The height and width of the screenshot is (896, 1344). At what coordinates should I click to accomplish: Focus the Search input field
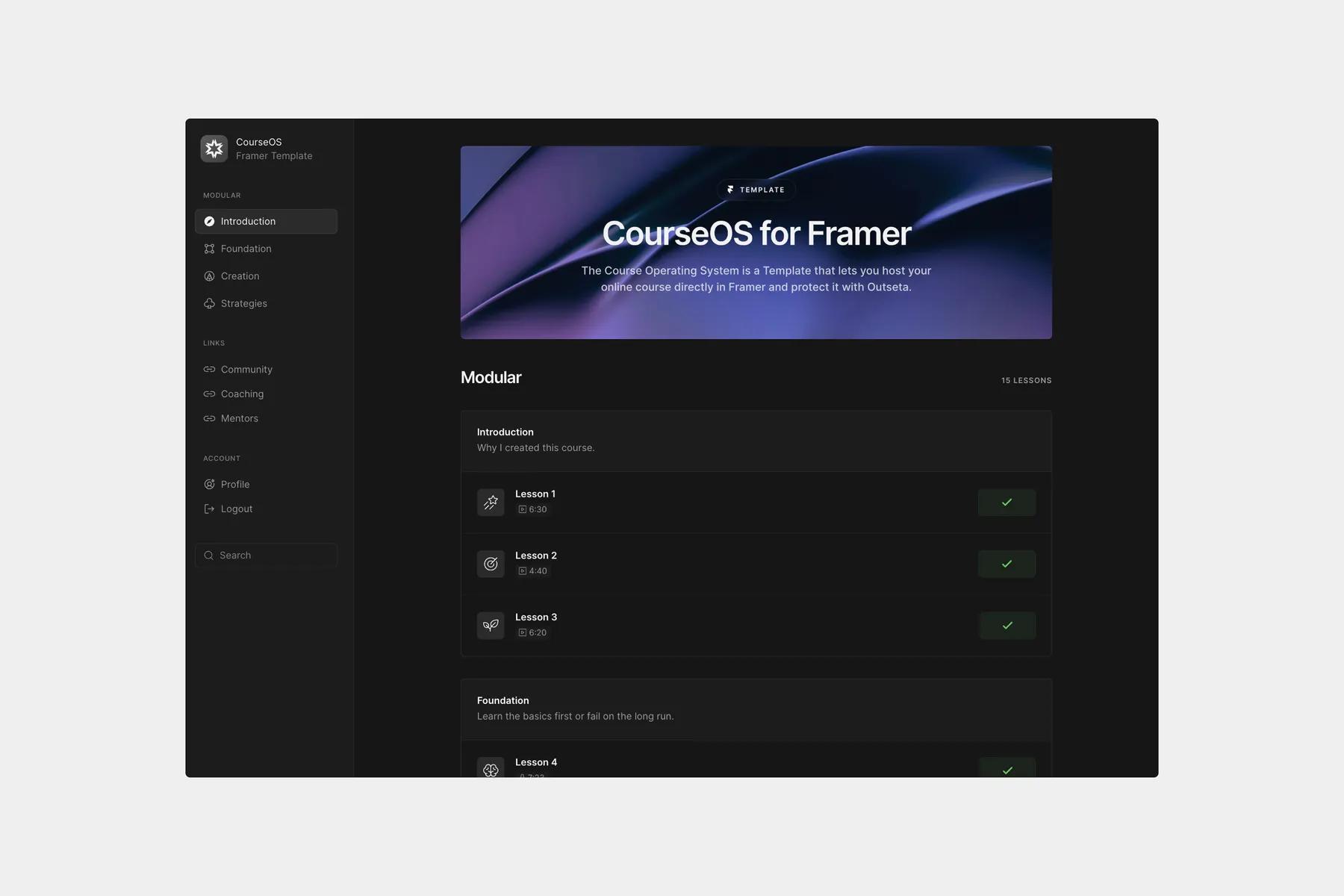[x=266, y=556]
